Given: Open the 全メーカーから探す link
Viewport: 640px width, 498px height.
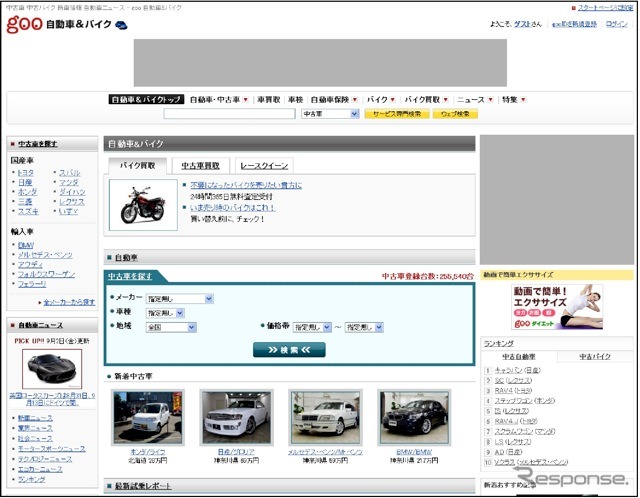Looking at the screenshot, I should (69, 302).
